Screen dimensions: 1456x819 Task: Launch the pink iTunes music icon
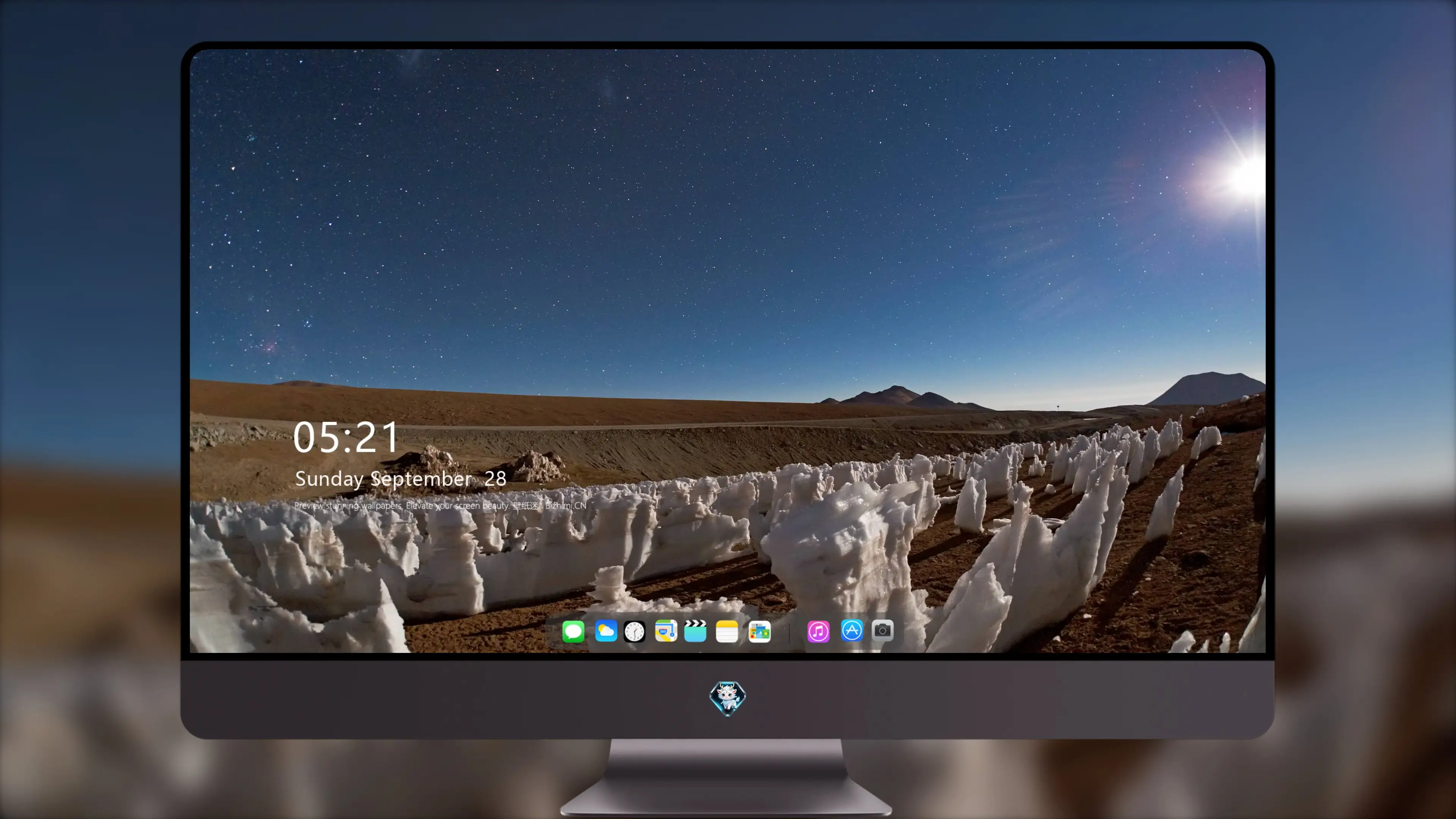click(819, 631)
